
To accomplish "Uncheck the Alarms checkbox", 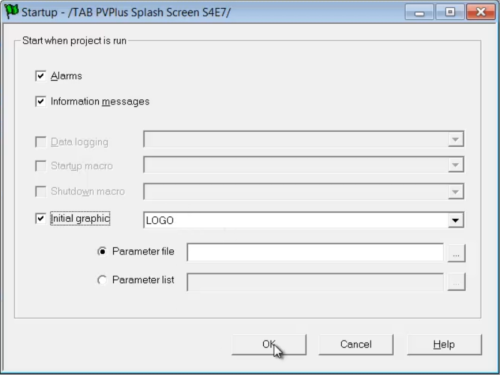I will click(40, 76).
